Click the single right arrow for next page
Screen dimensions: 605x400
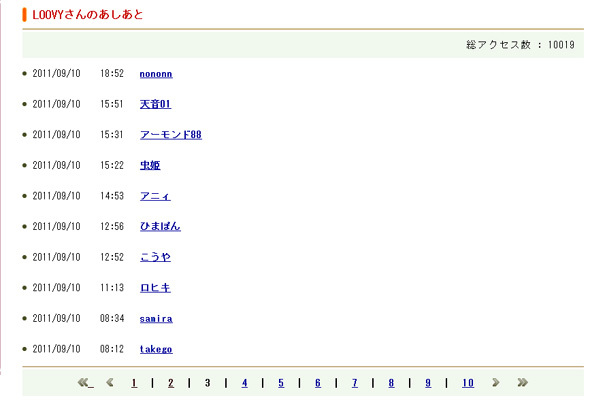pyautogui.click(x=495, y=383)
